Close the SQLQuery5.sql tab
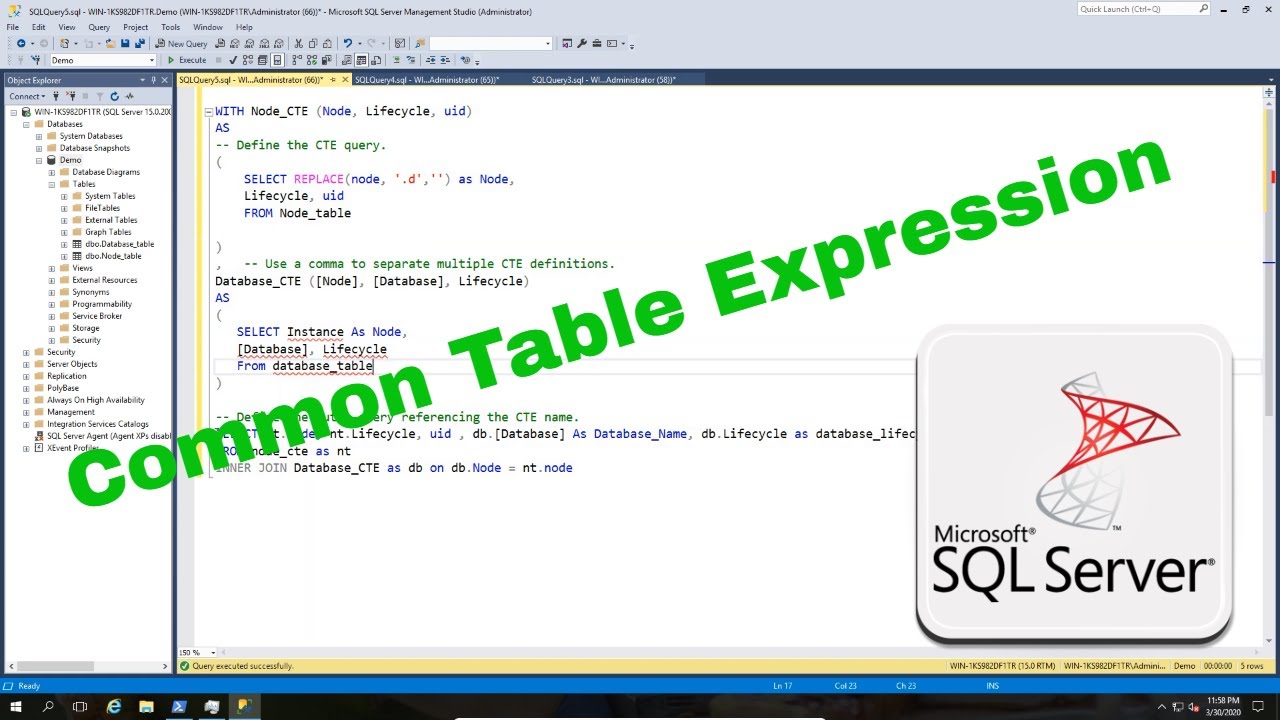1280x720 pixels. 345,80
